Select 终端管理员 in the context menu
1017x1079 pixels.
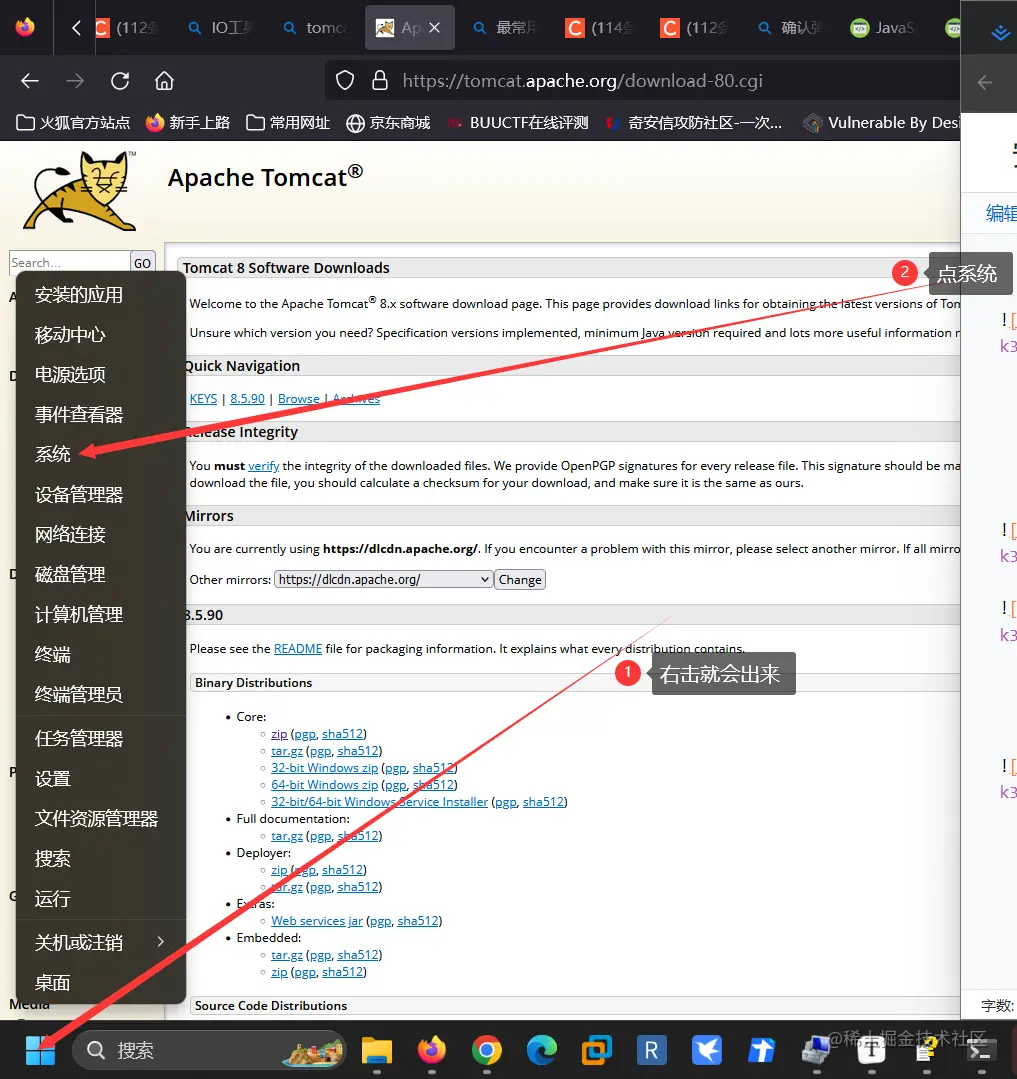coord(101,694)
